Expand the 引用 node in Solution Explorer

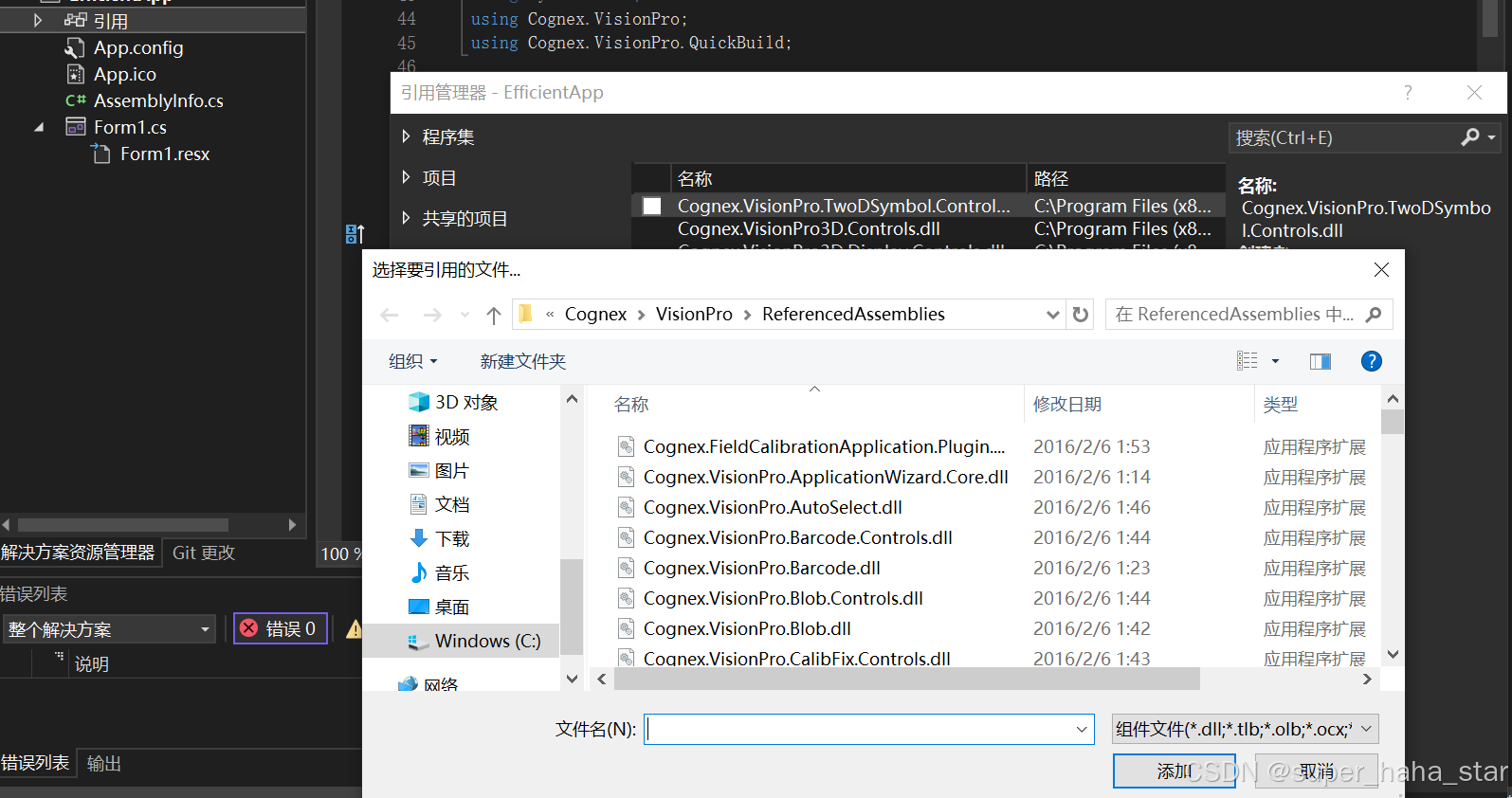coord(38,20)
